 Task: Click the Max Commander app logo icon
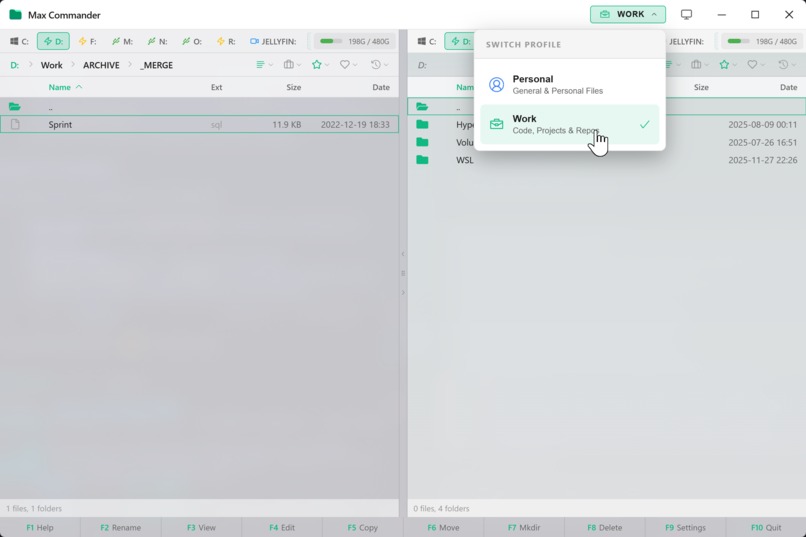(16, 14)
